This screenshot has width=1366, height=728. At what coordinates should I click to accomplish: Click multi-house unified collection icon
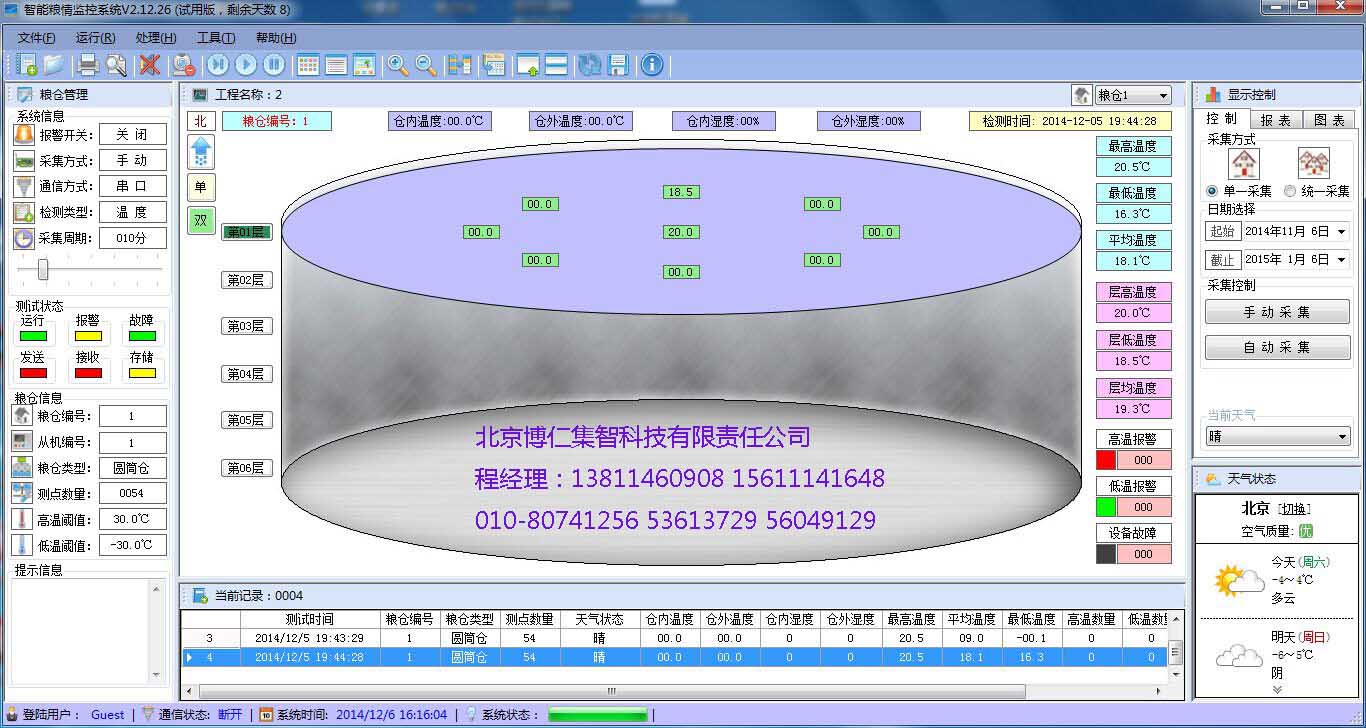[x=1313, y=163]
